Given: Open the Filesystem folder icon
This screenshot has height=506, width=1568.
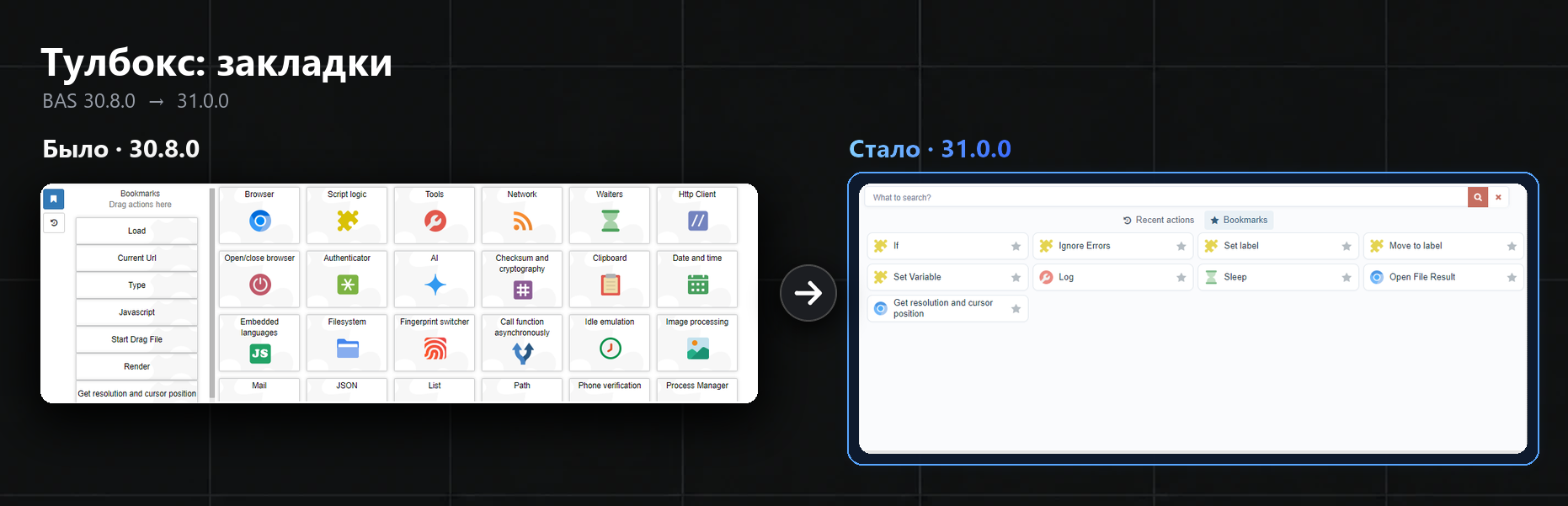Looking at the screenshot, I should pyautogui.click(x=348, y=349).
